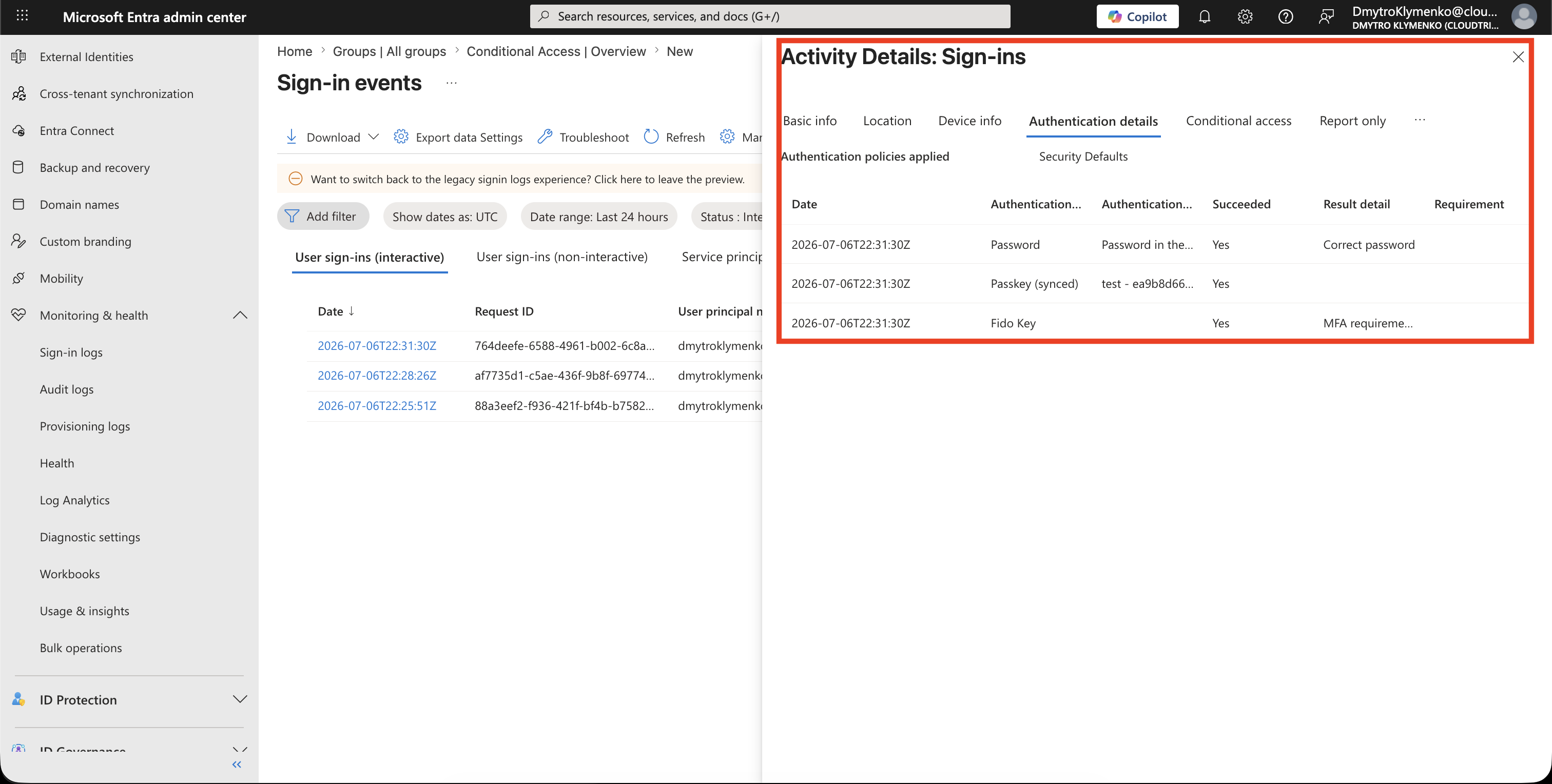This screenshot has width=1552, height=784.
Task: Expand the ID Protection section chevron
Action: tap(240, 699)
